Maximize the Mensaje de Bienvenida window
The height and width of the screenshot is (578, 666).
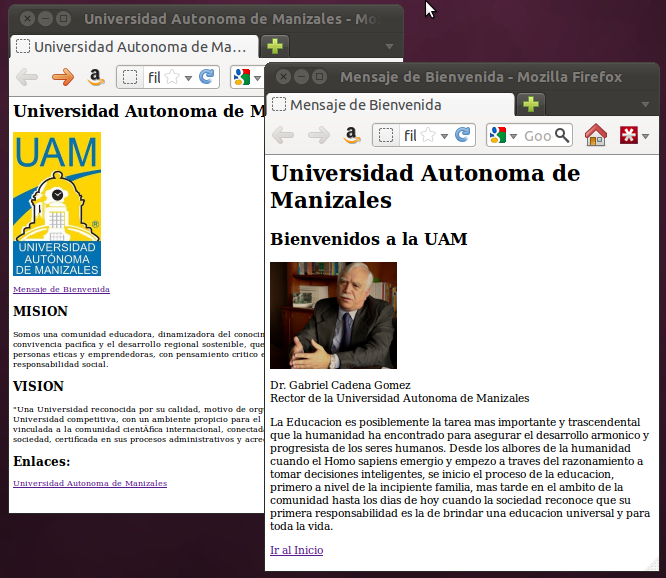click(319, 77)
